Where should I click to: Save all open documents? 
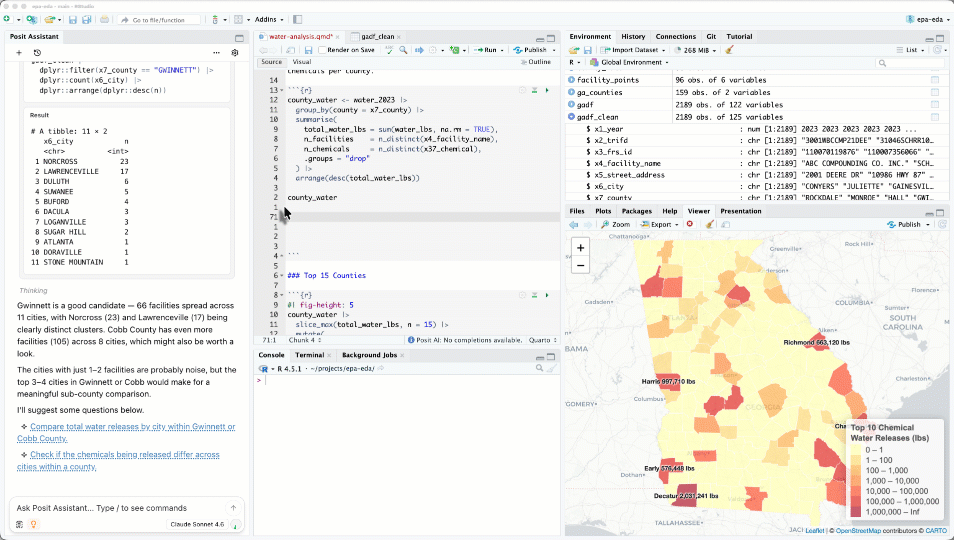(86, 19)
